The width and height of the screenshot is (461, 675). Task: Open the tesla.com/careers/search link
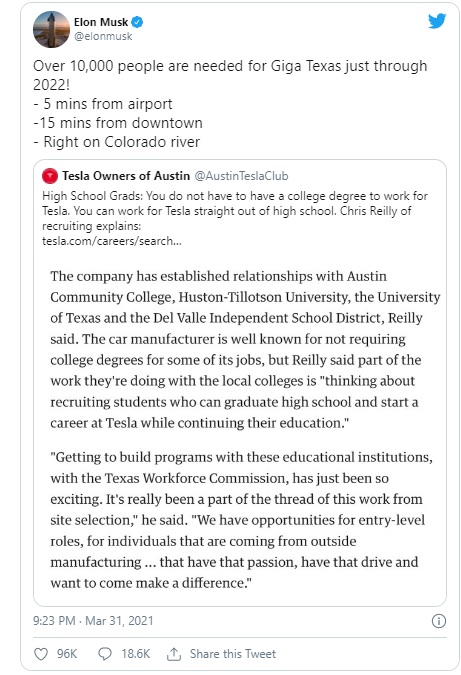pos(112,241)
